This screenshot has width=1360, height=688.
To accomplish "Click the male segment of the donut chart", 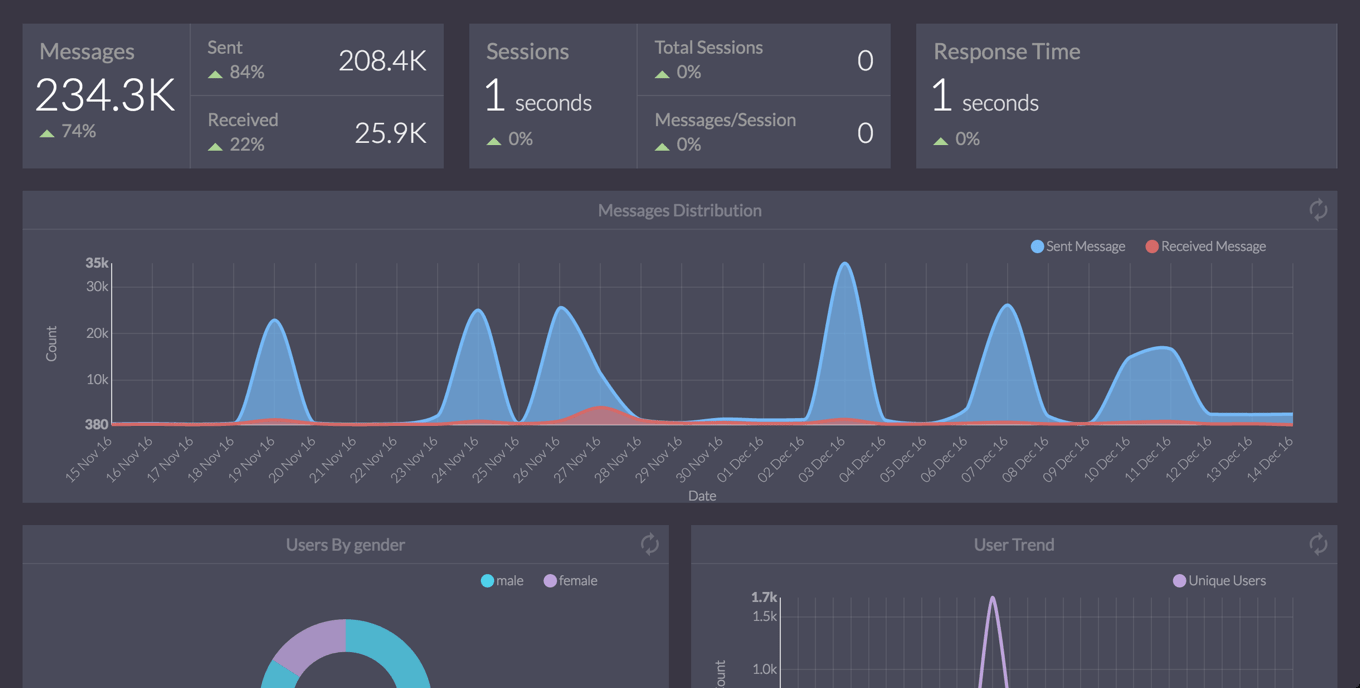I will pos(395,650).
